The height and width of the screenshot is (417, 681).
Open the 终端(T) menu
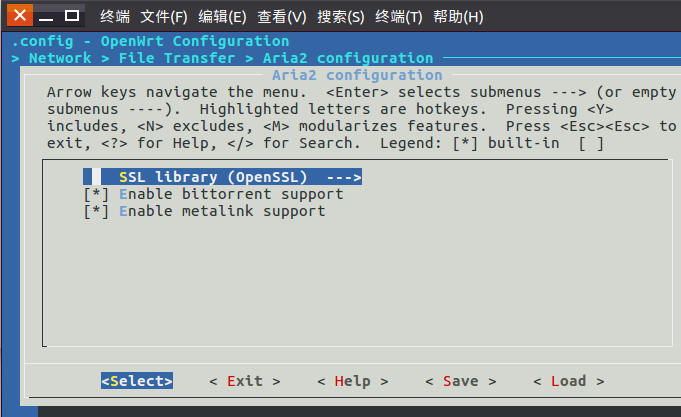(398, 17)
